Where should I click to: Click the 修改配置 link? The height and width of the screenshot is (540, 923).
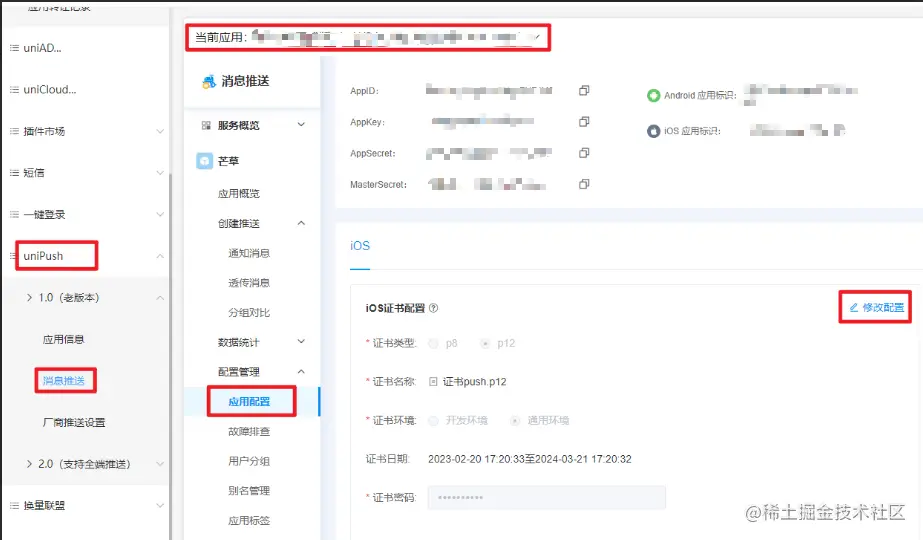[876, 307]
